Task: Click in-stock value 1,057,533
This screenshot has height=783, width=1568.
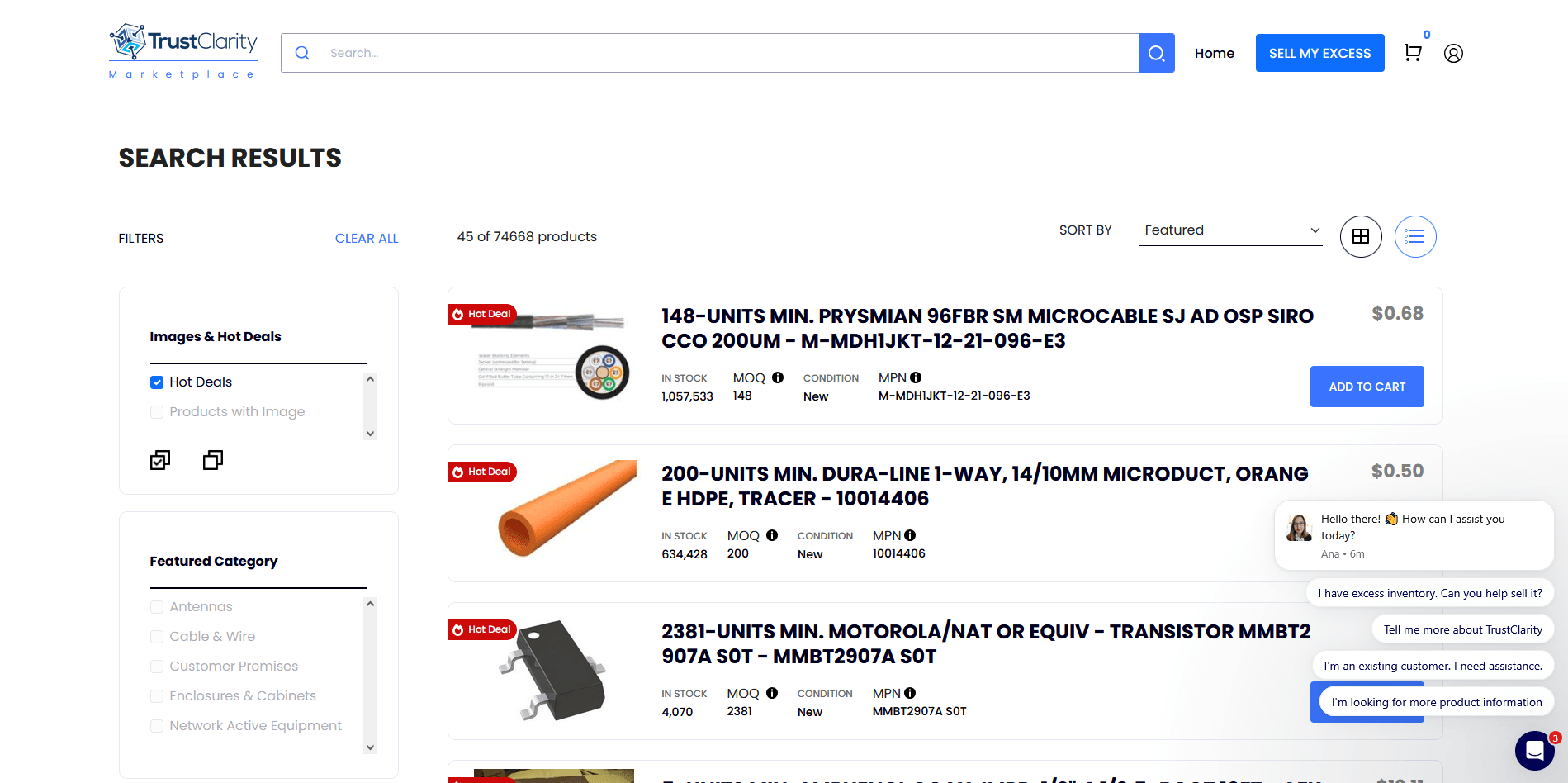Action: point(687,396)
